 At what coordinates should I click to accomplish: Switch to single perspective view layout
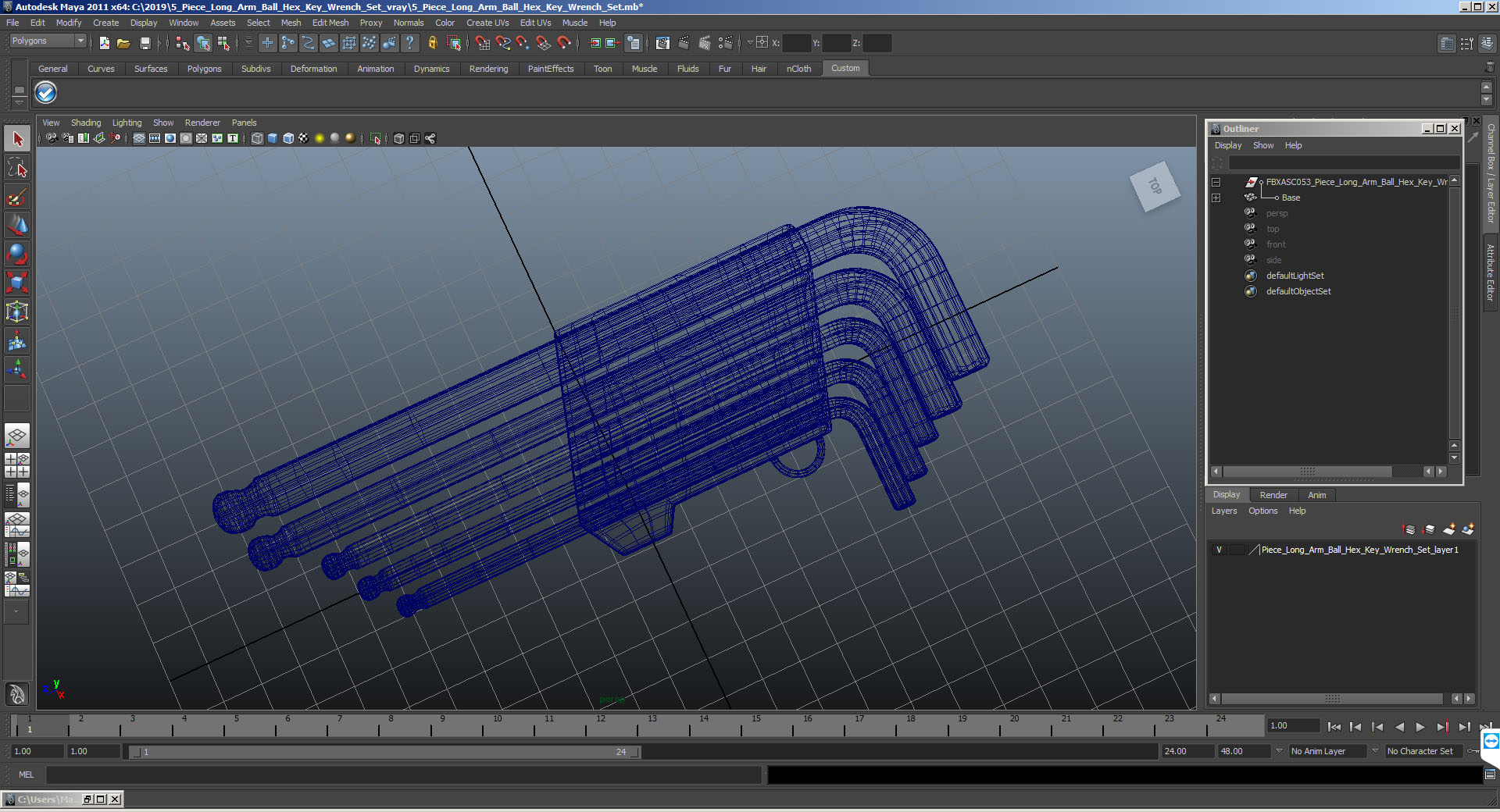coord(17,436)
